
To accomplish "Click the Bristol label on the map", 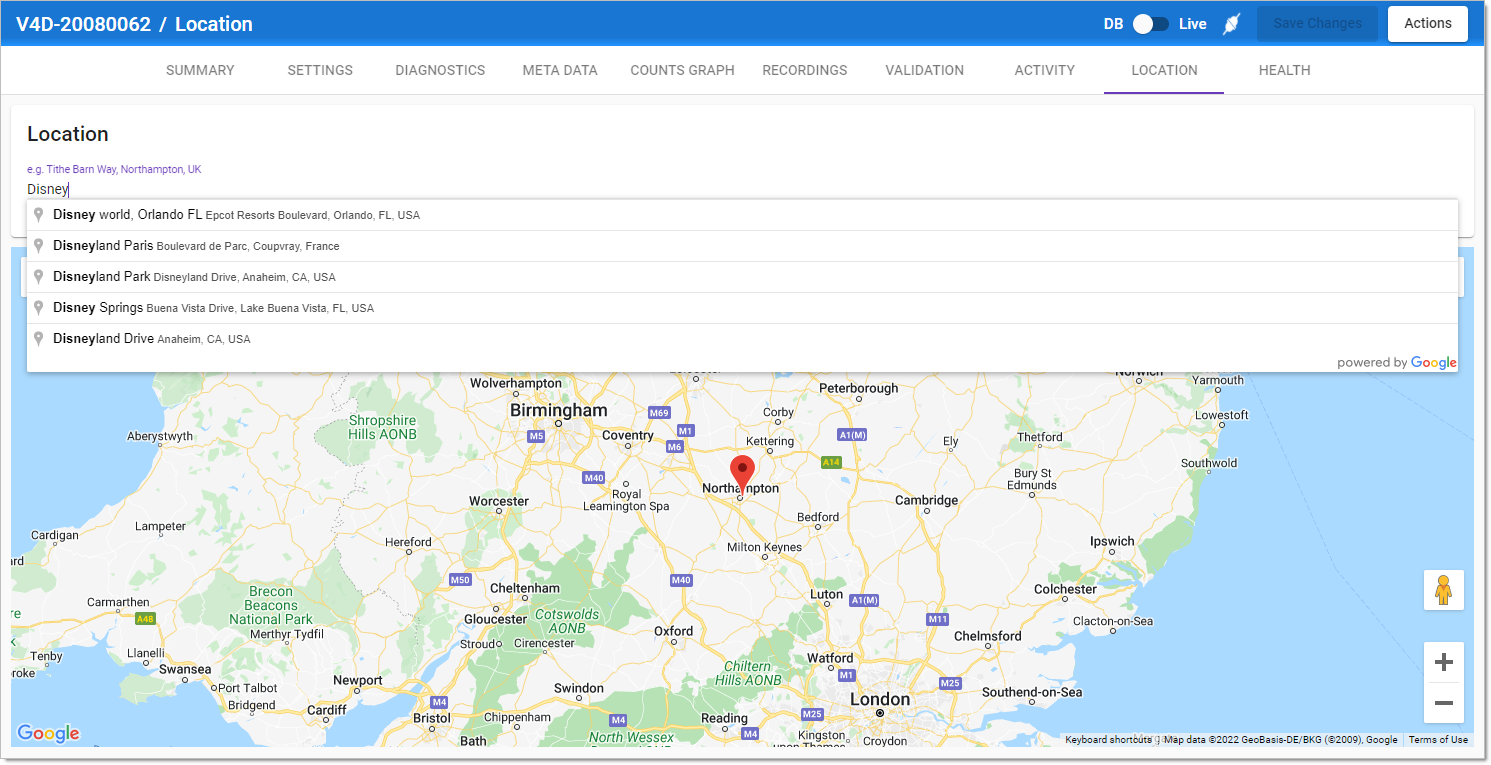I will tap(432, 718).
